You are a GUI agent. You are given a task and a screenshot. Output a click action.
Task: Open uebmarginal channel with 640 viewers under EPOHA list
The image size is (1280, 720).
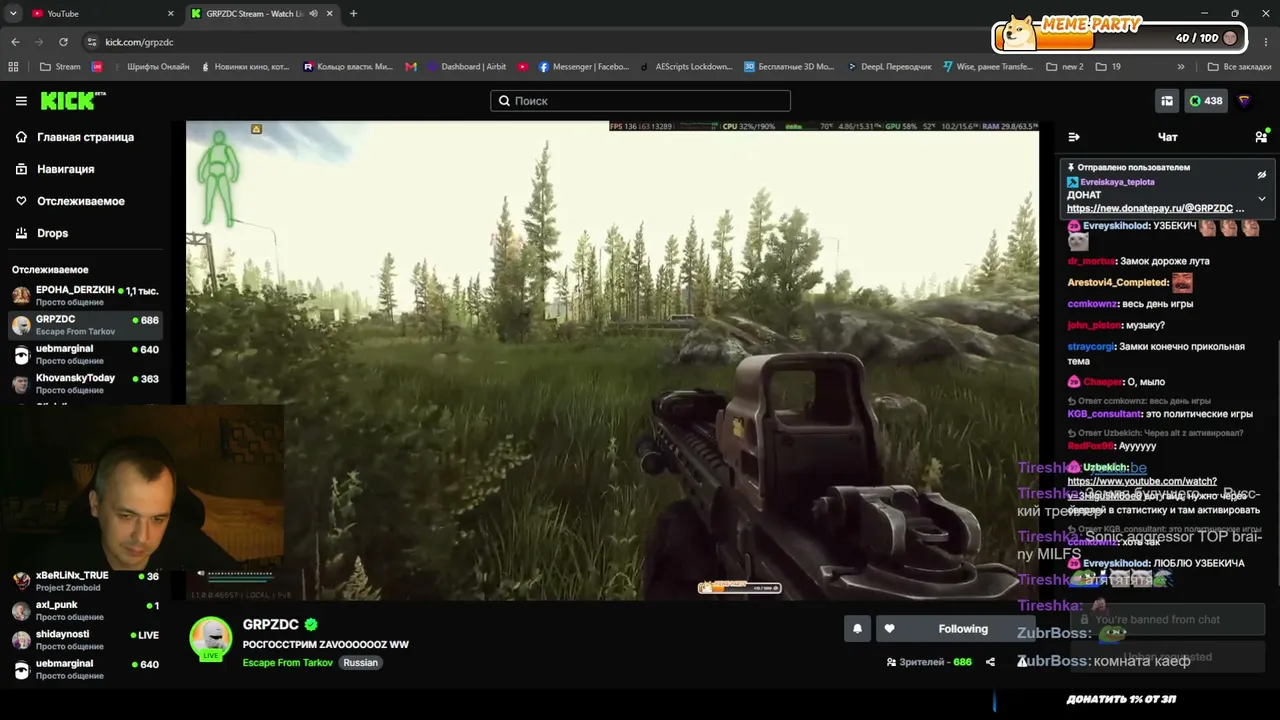pyautogui.click(x=85, y=354)
